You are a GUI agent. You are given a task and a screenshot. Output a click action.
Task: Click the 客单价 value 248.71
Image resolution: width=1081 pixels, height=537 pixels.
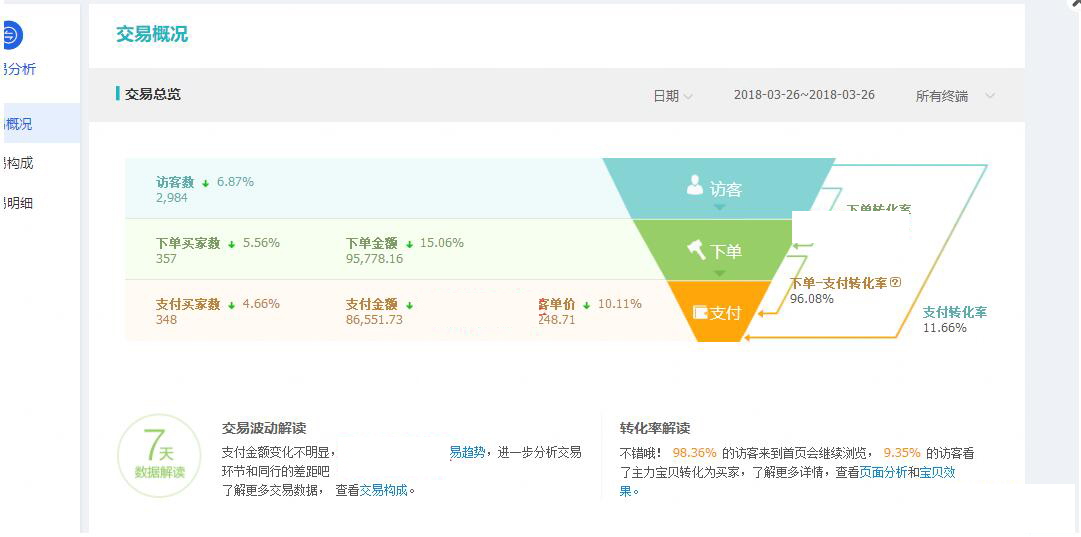point(556,319)
